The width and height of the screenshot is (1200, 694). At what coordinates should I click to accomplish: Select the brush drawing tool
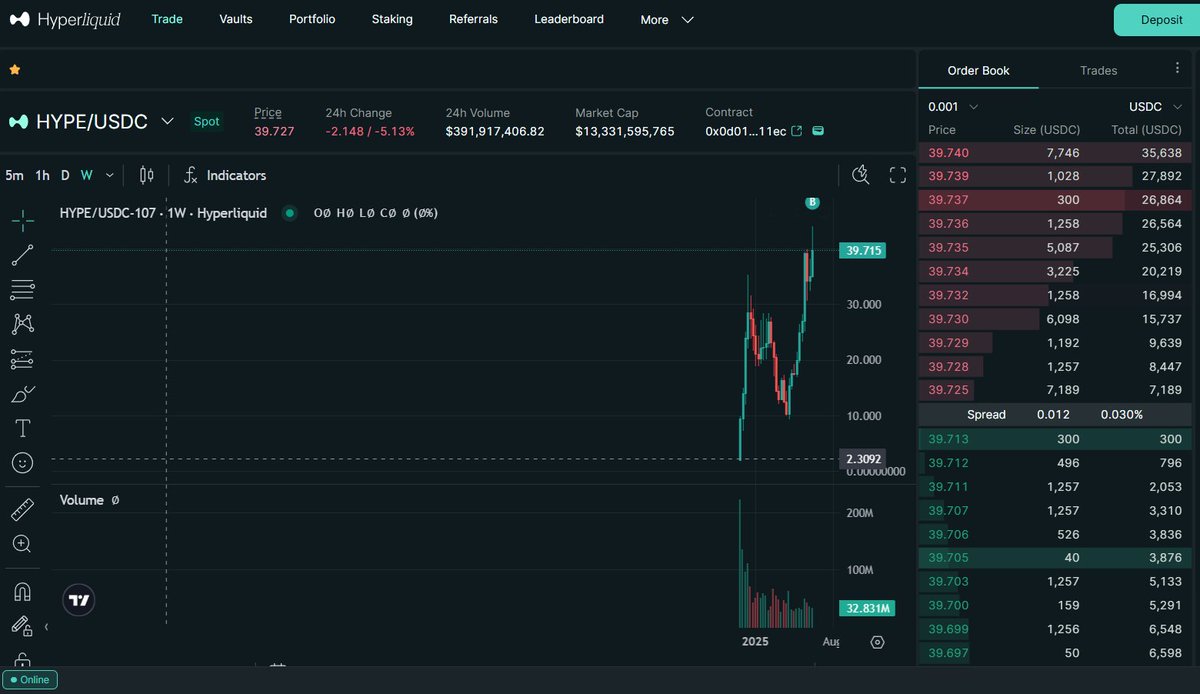[x=21, y=394]
